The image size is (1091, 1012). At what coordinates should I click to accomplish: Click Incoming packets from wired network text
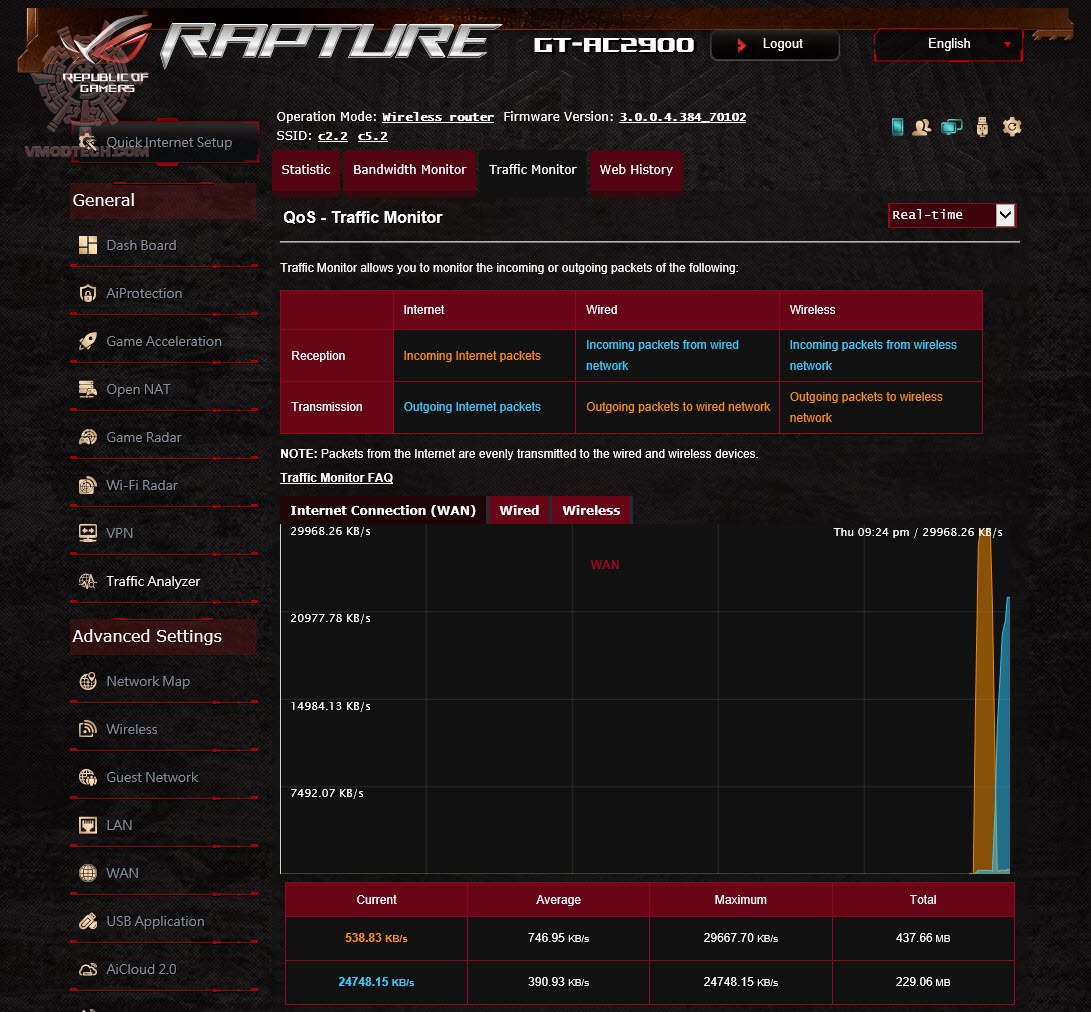tap(662, 355)
